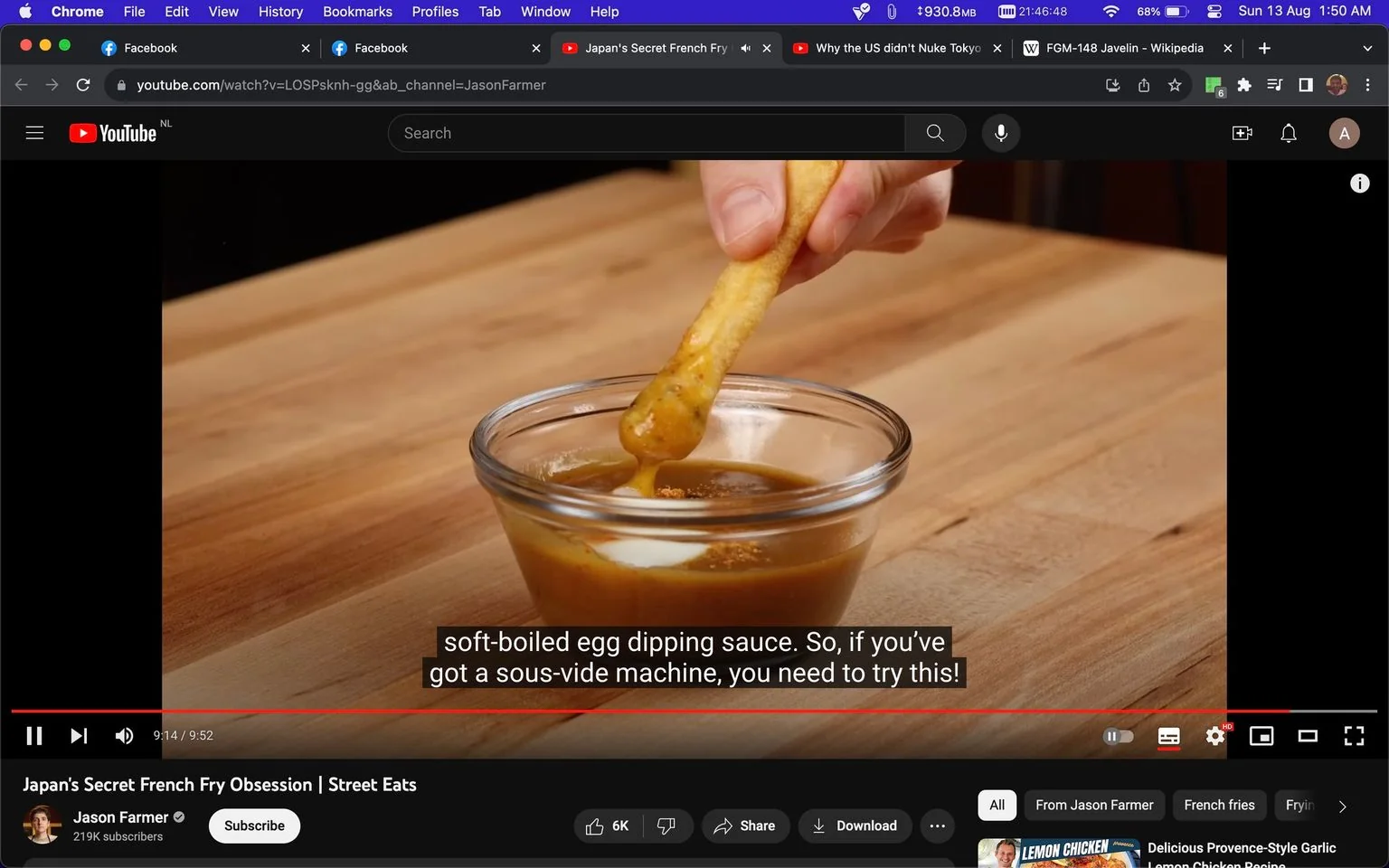
Task: Enter fullscreen mode
Action: (x=1354, y=736)
